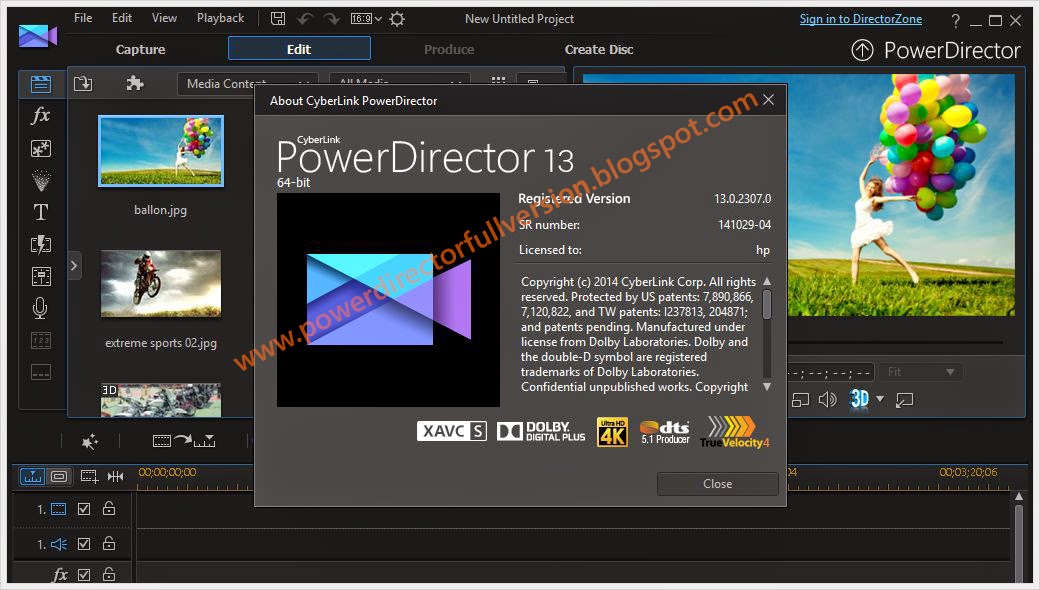This screenshot has height=590, width=1040.
Task: Expand the 3D options dropdown arrow
Action: 880,399
